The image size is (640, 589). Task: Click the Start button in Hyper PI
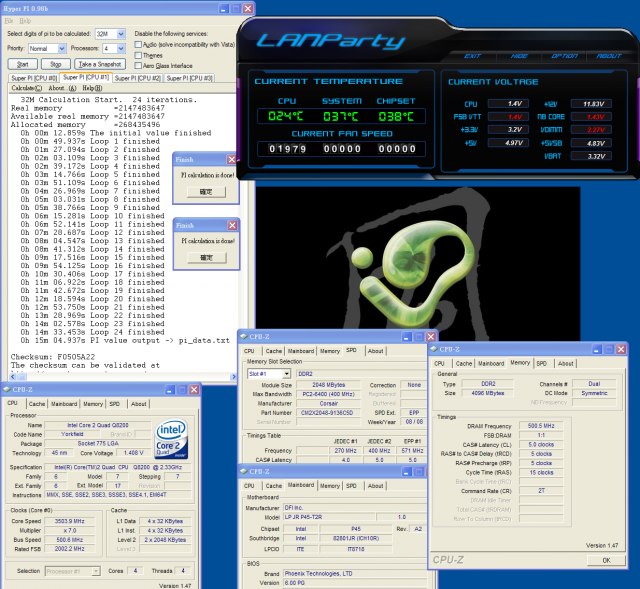tap(23, 64)
